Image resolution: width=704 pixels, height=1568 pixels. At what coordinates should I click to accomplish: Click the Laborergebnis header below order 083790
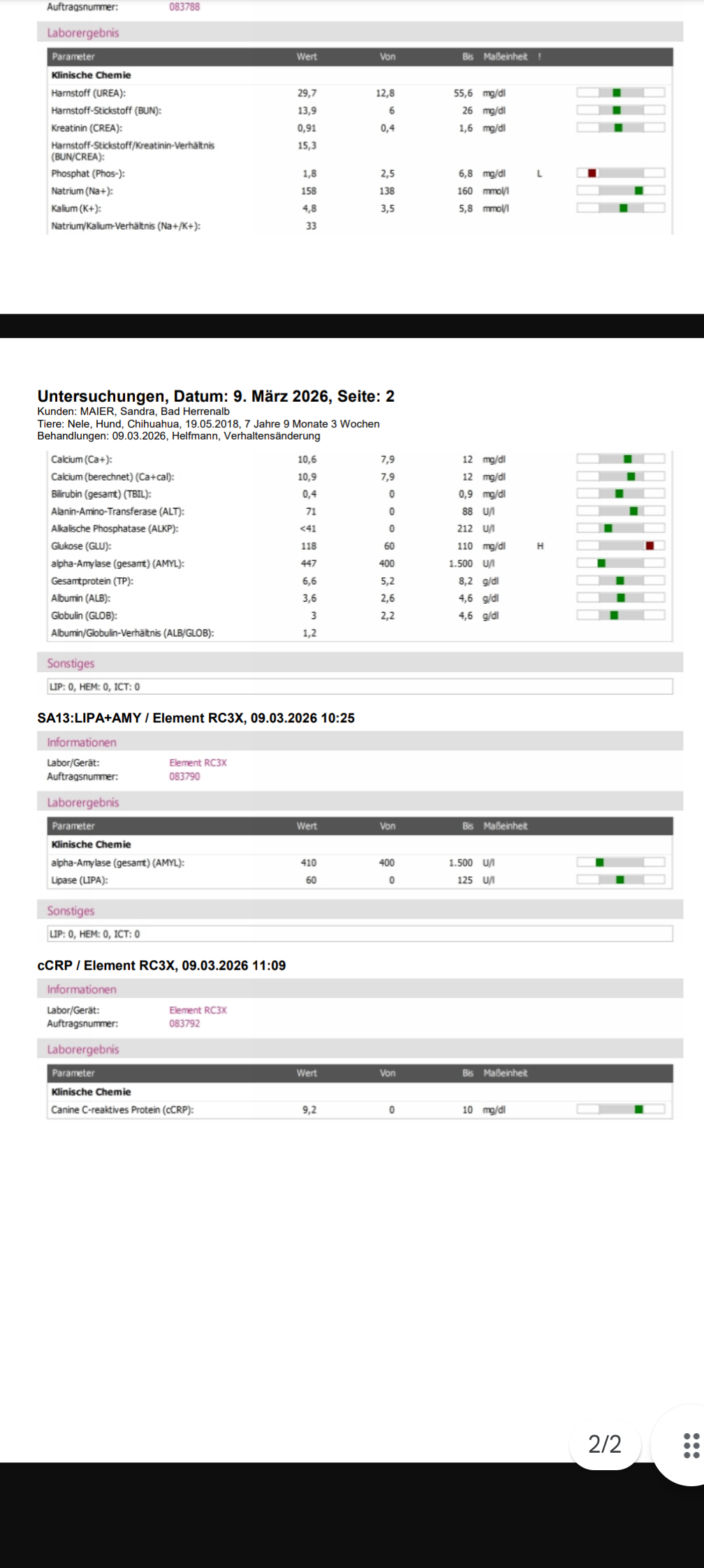coord(83,803)
